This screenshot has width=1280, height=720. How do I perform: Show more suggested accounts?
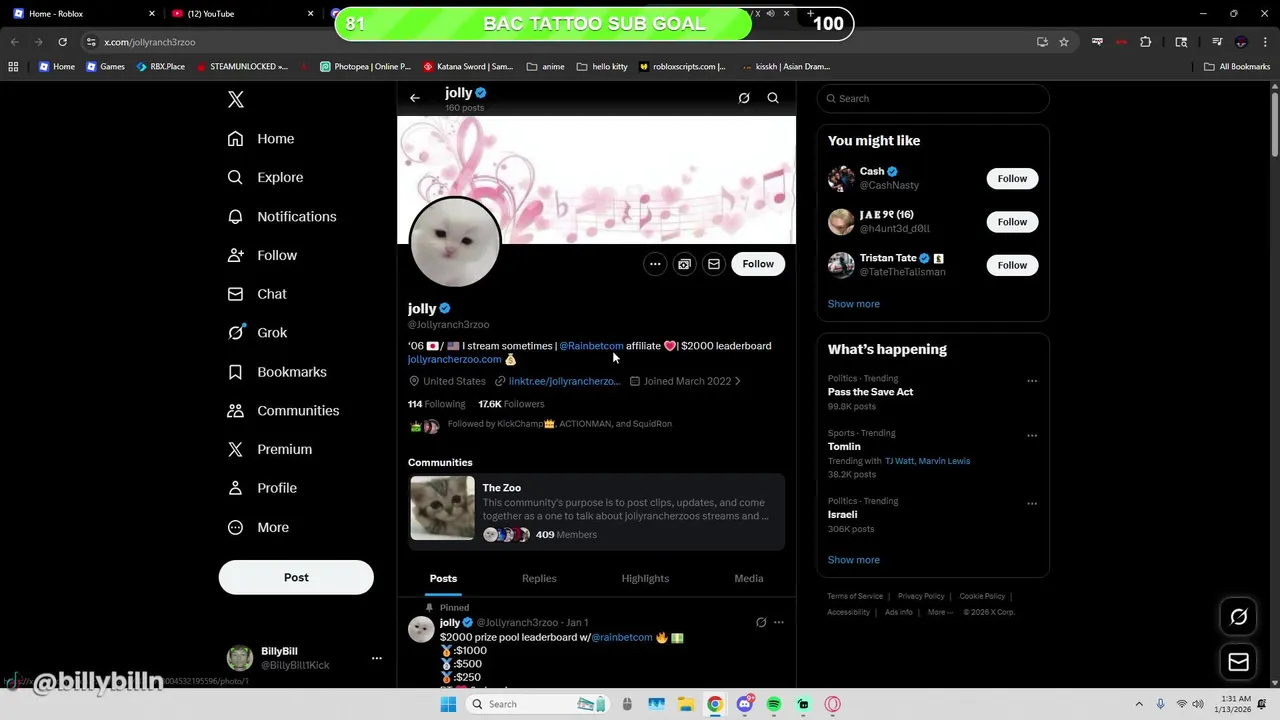point(854,304)
